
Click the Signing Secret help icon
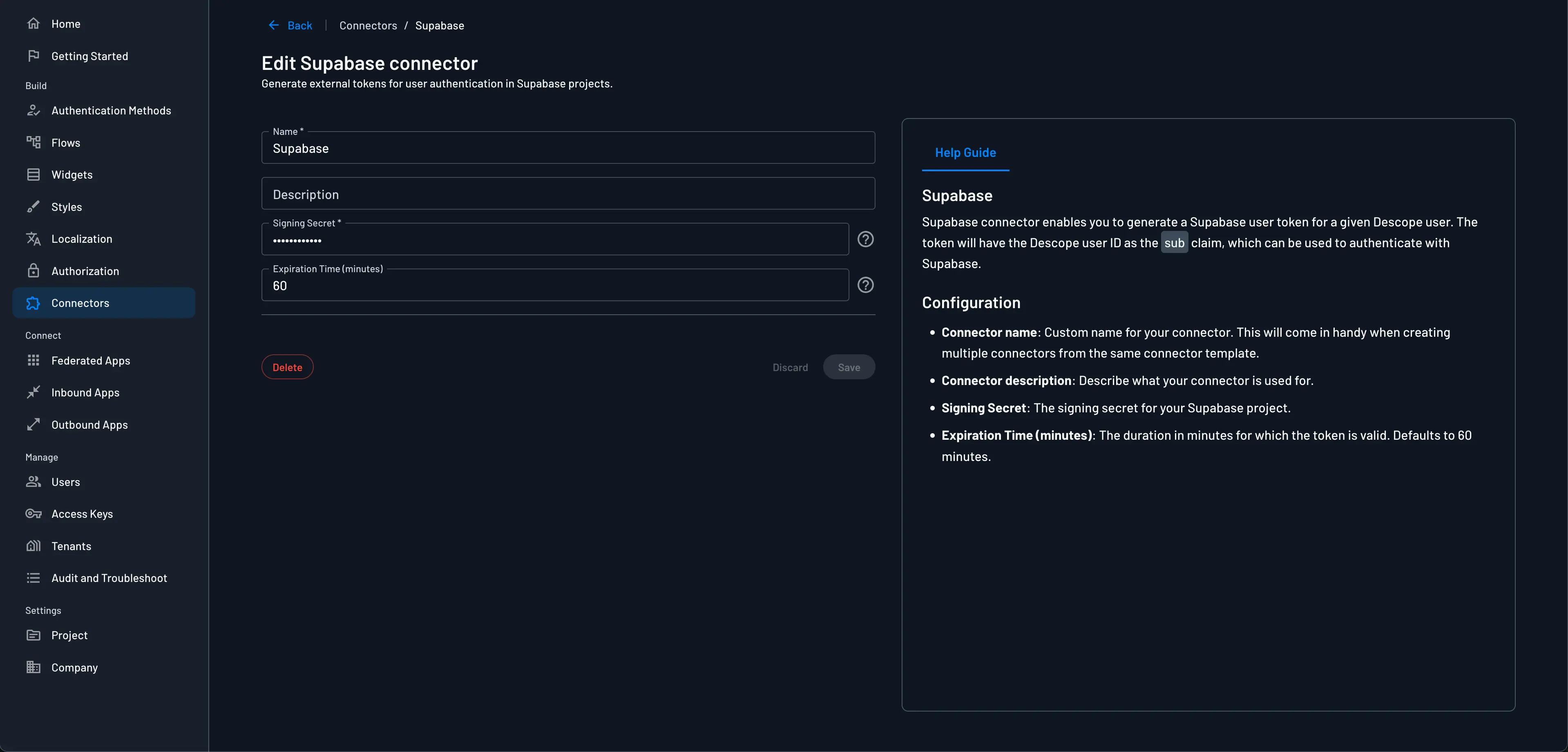click(866, 239)
